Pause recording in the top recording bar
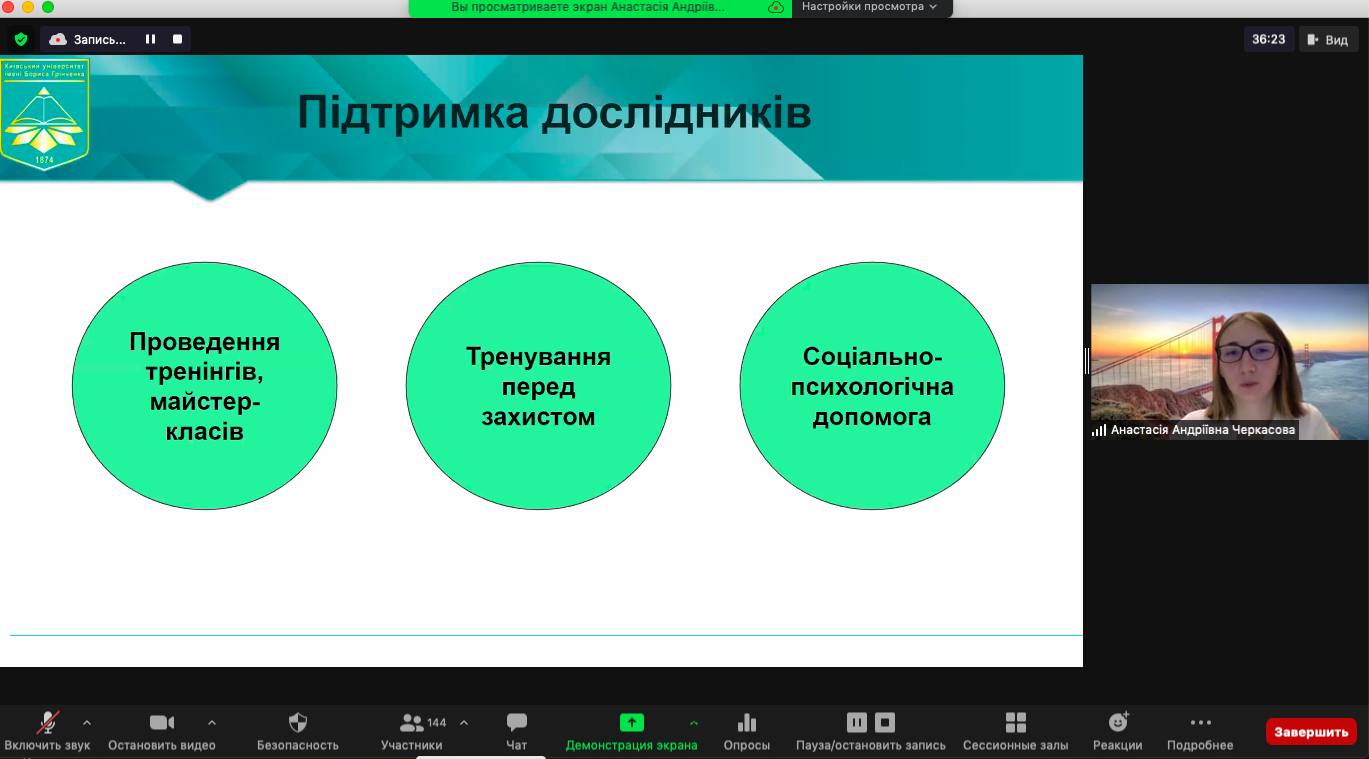This screenshot has height=759, width=1369. tap(151, 39)
